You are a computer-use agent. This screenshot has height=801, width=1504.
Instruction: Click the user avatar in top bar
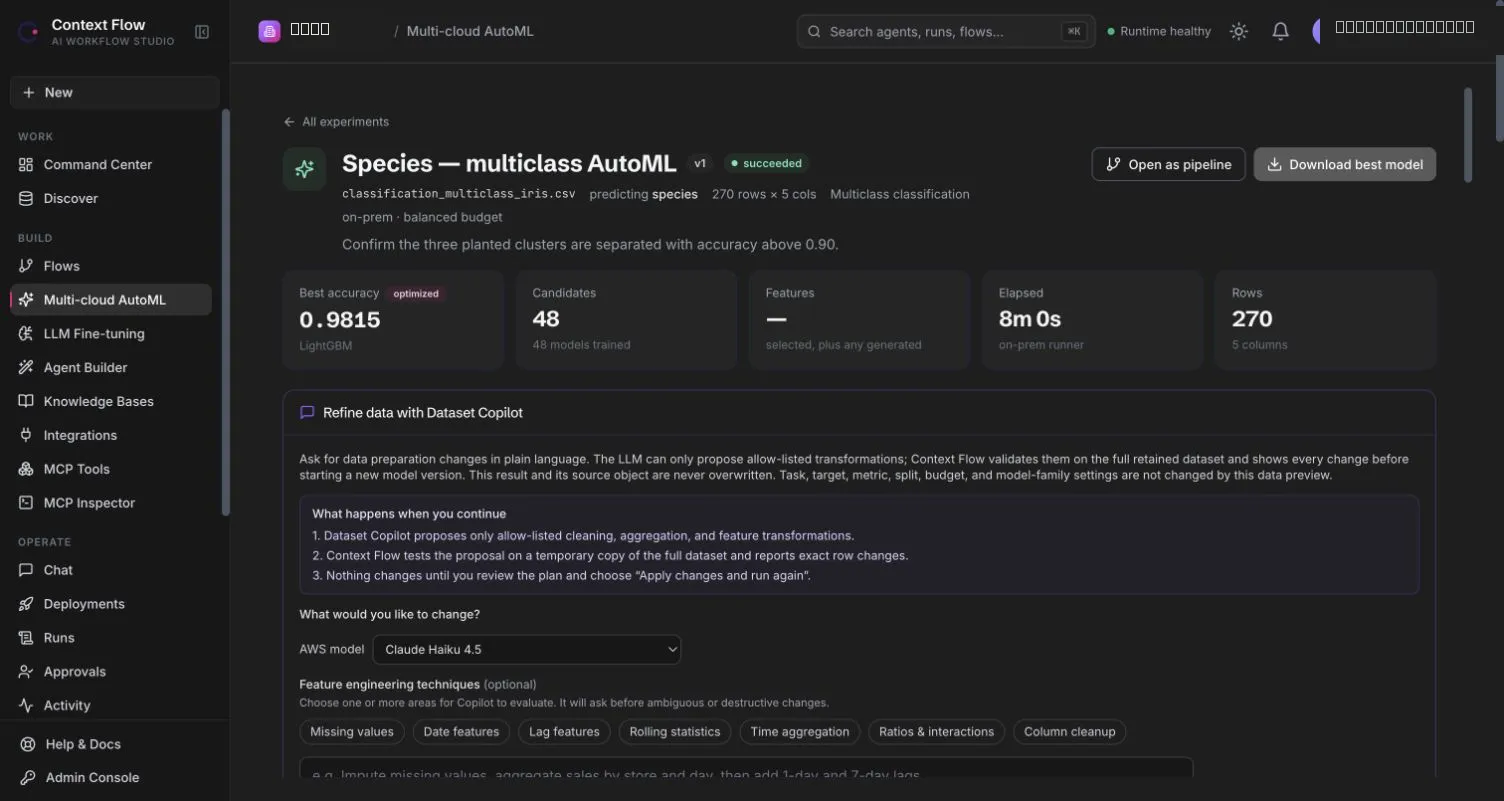coord(1318,31)
